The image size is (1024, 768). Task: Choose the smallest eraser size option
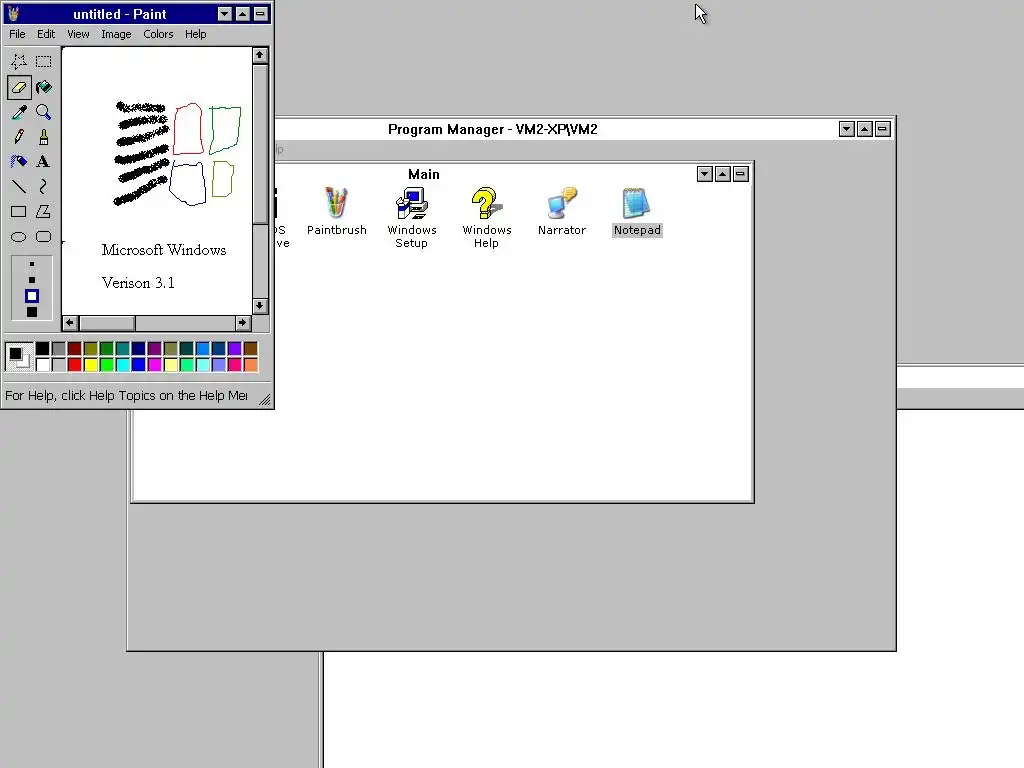[x=31, y=264]
